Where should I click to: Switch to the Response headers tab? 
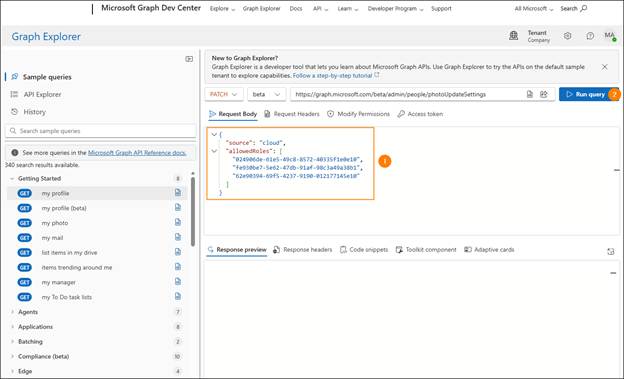(302, 250)
